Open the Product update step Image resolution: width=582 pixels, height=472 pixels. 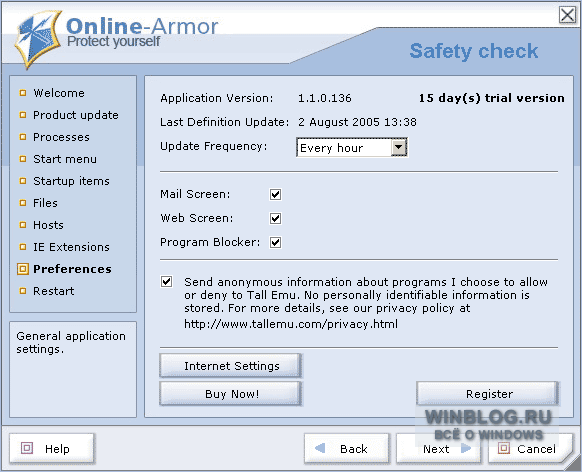[76, 115]
